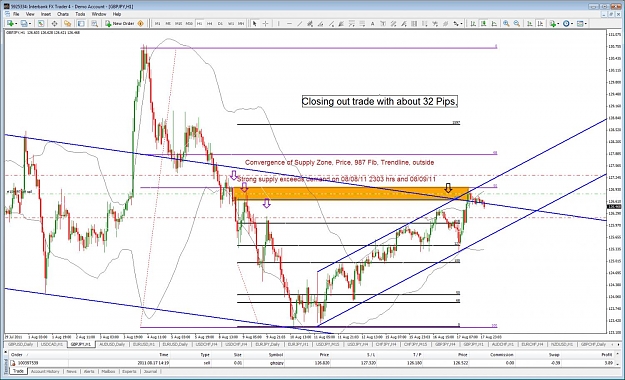
Task: Expand the New Chart dropdown arrow
Action: click(16, 24)
